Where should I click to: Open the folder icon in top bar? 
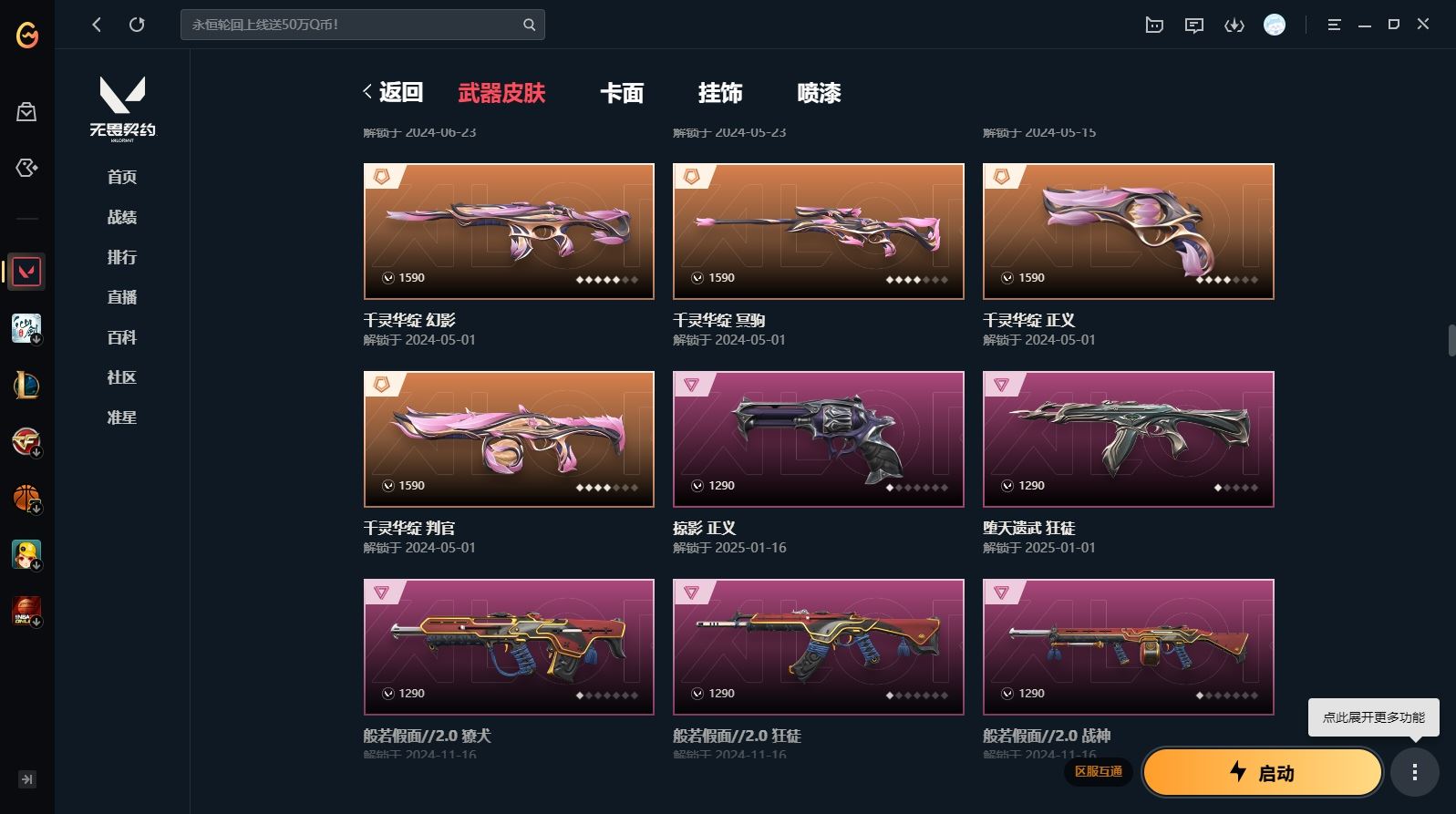[1154, 26]
